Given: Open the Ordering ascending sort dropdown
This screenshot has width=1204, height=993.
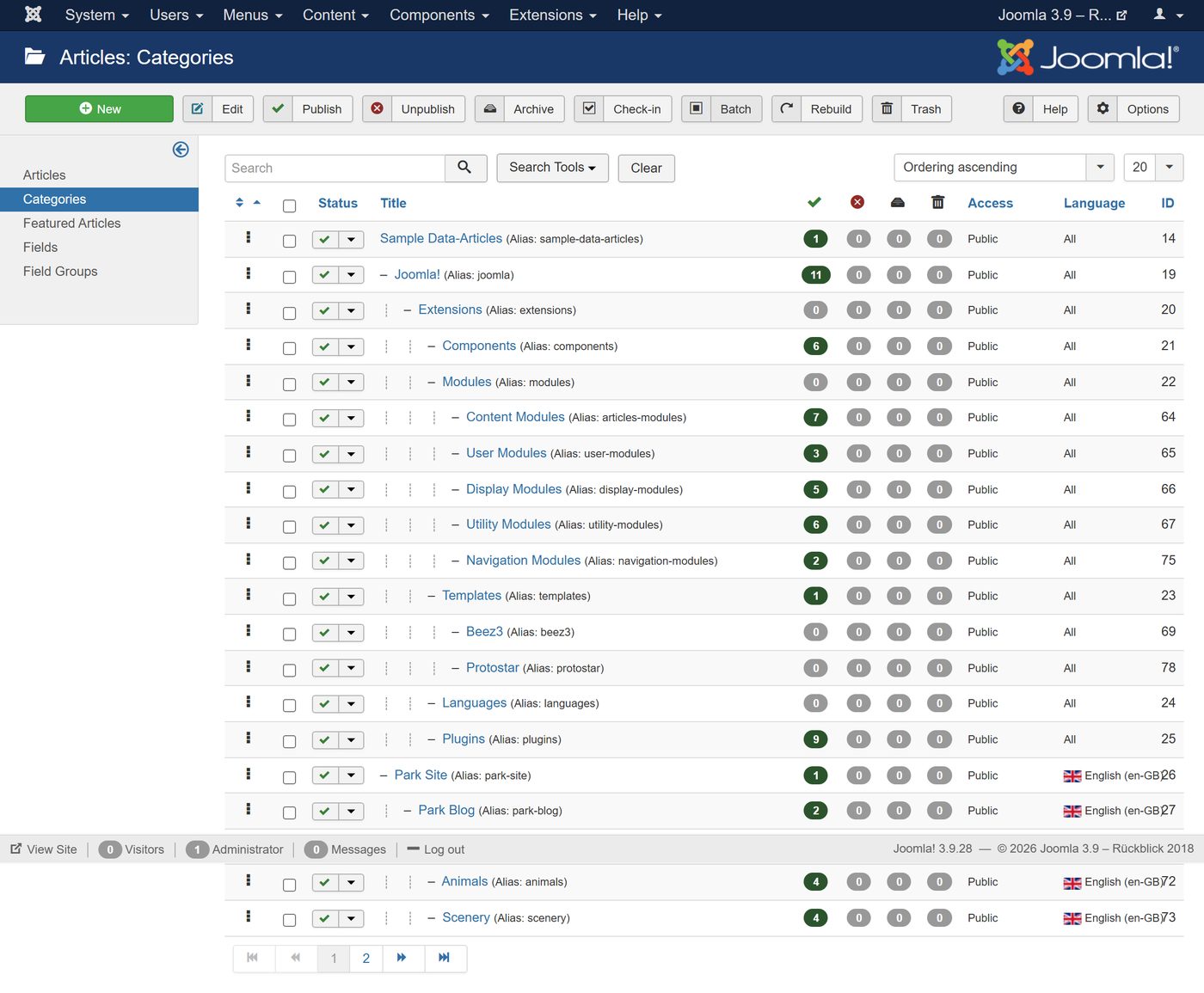Looking at the screenshot, I should point(1004,168).
